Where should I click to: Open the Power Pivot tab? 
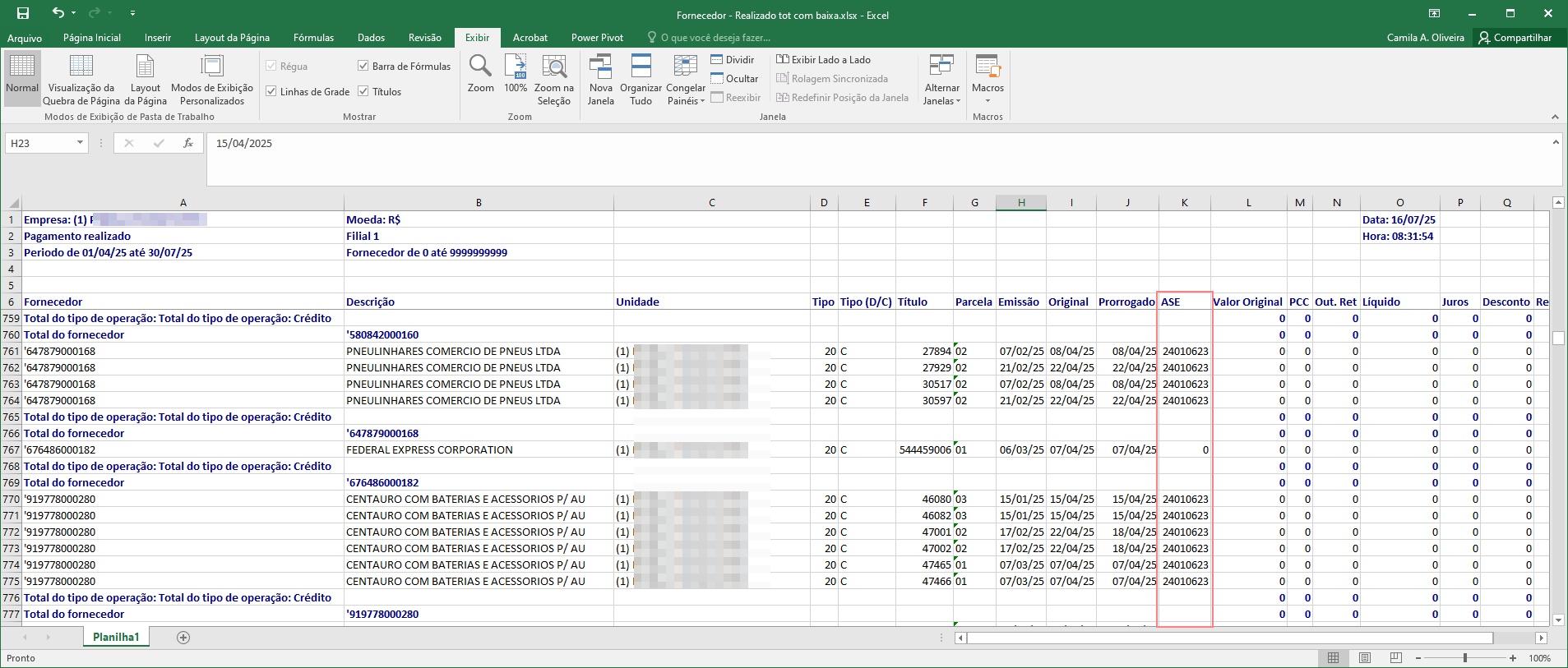[x=597, y=38]
